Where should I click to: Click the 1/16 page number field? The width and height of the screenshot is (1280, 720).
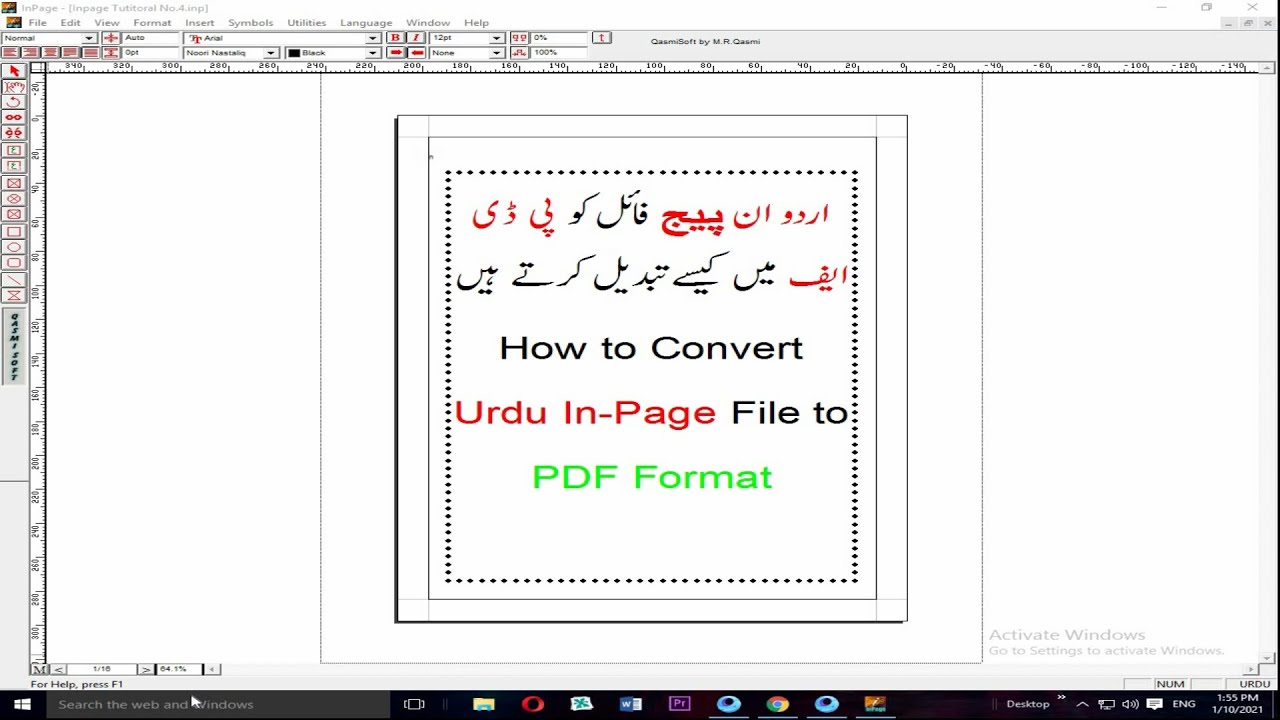pyautogui.click(x=102, y=669)
